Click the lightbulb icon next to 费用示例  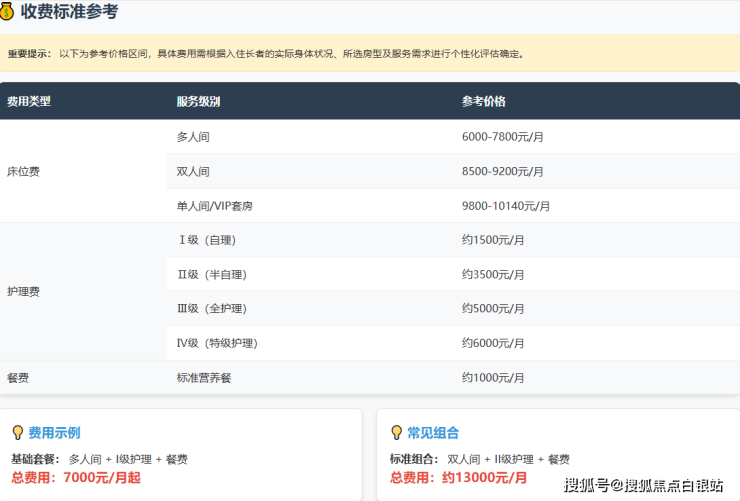click(x=17, y=433)
